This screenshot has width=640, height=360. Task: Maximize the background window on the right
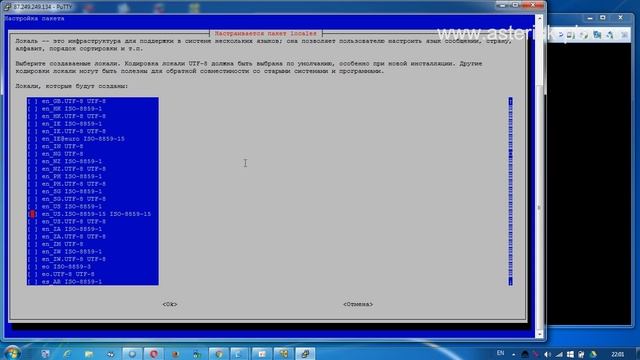(602, 18)
